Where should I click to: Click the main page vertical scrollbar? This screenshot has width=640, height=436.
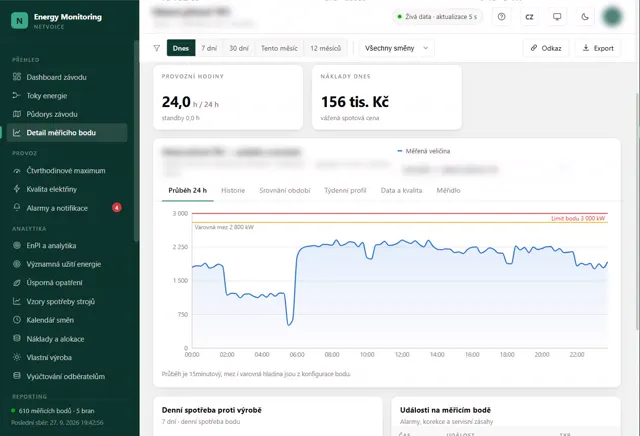(638, 210)
